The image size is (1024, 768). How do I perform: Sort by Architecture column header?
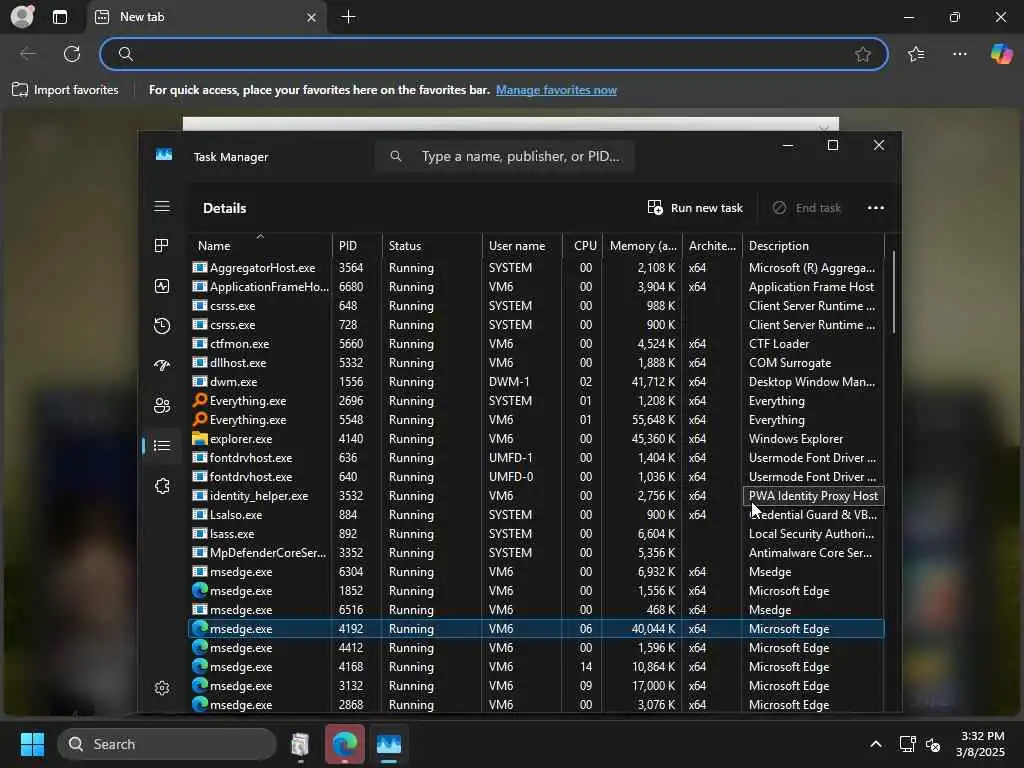tap(712, 246)
